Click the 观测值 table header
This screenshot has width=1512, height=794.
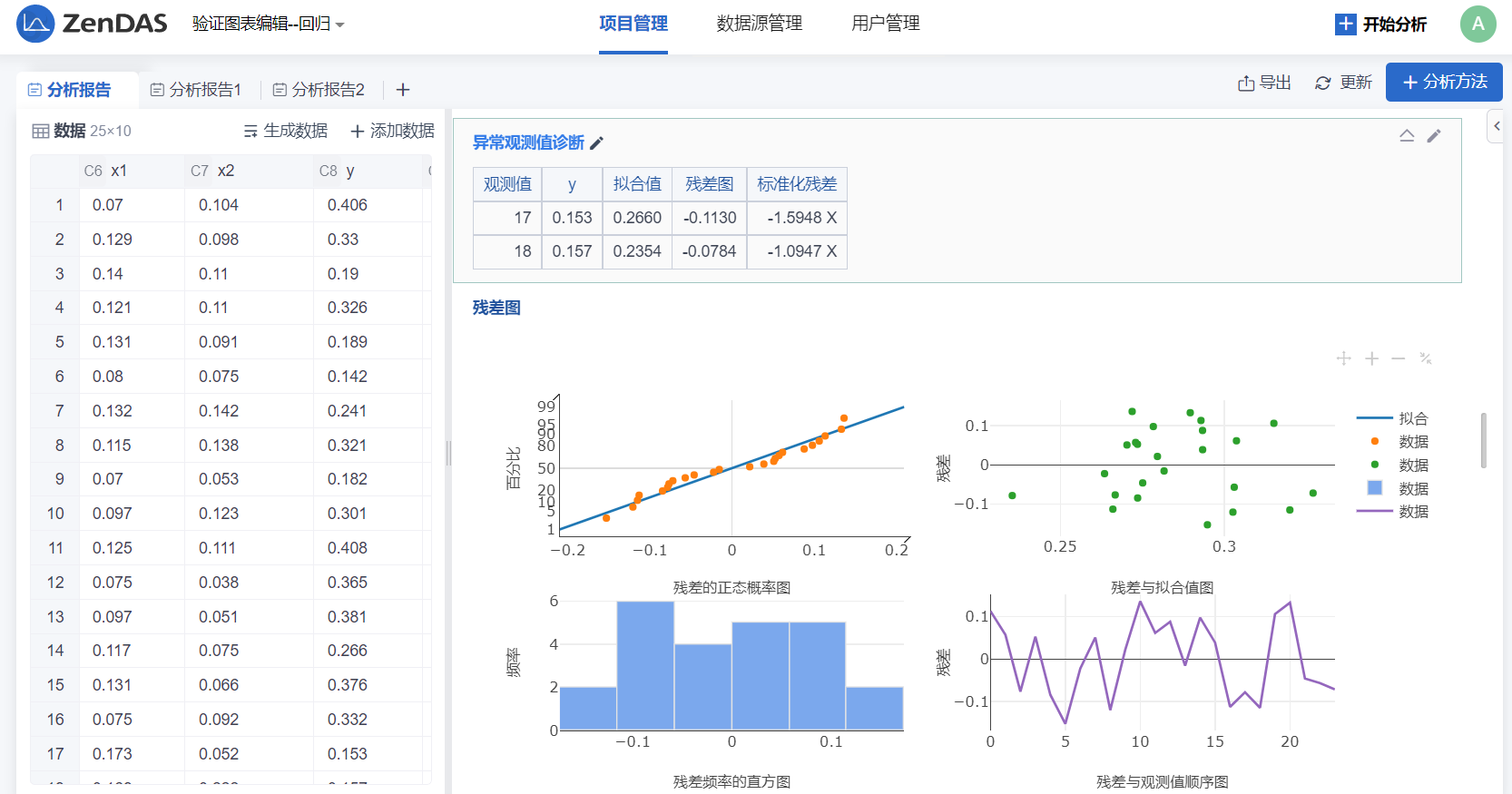[507, 184]
